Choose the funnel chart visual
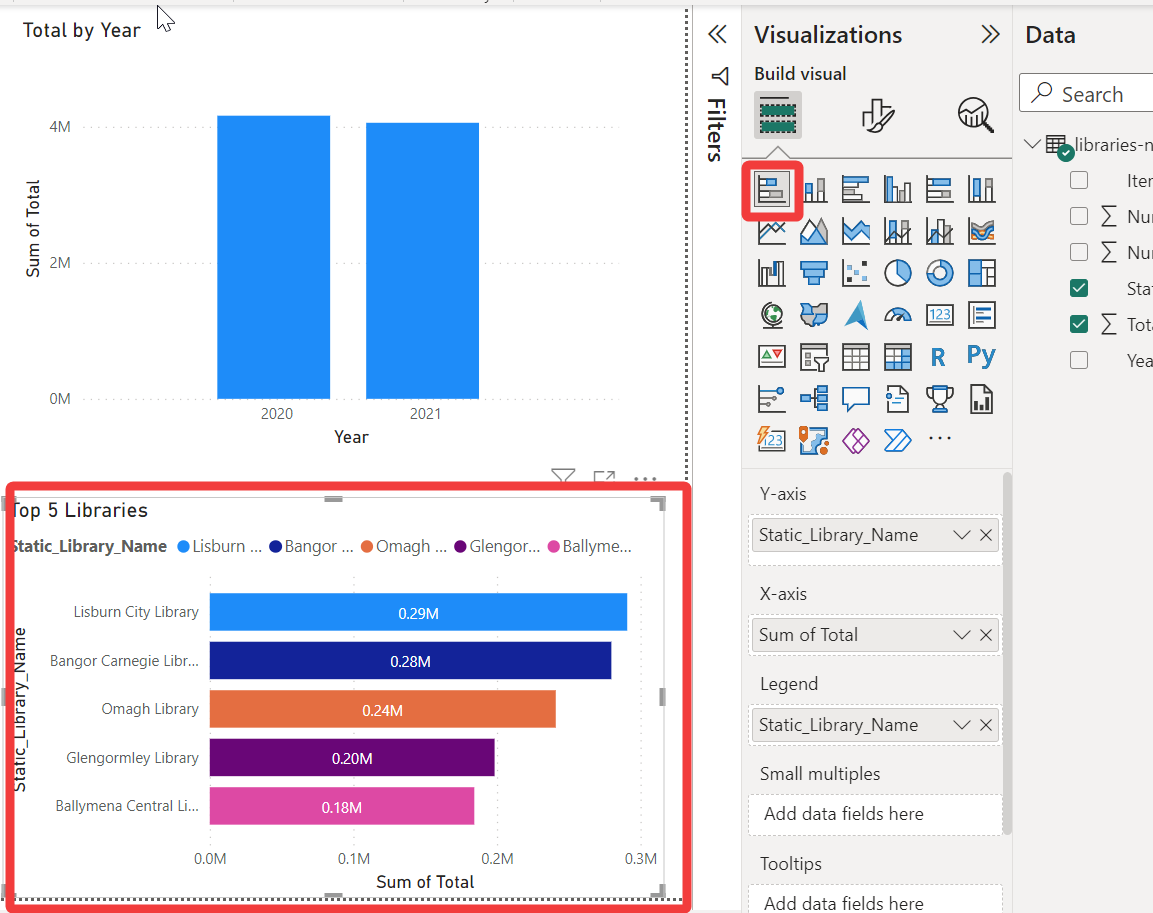This screenshot has height=913, width=1153. coord(813,273)
